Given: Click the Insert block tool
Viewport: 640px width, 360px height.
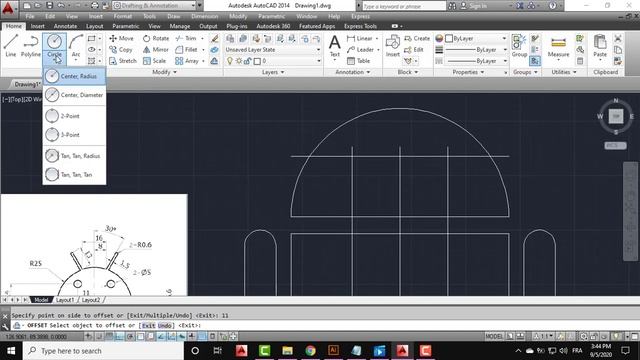Looking at the screenshot, I should click(x=393, y=46).
